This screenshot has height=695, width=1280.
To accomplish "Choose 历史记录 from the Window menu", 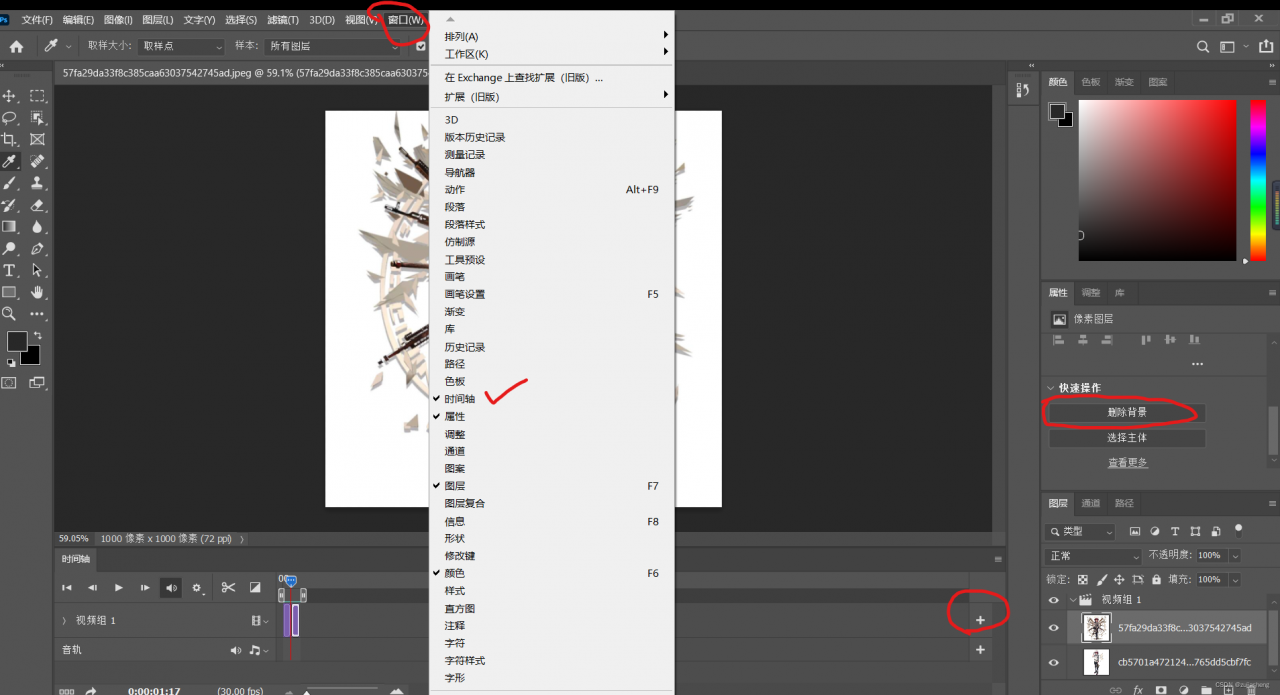I will [x=552, y=347].
